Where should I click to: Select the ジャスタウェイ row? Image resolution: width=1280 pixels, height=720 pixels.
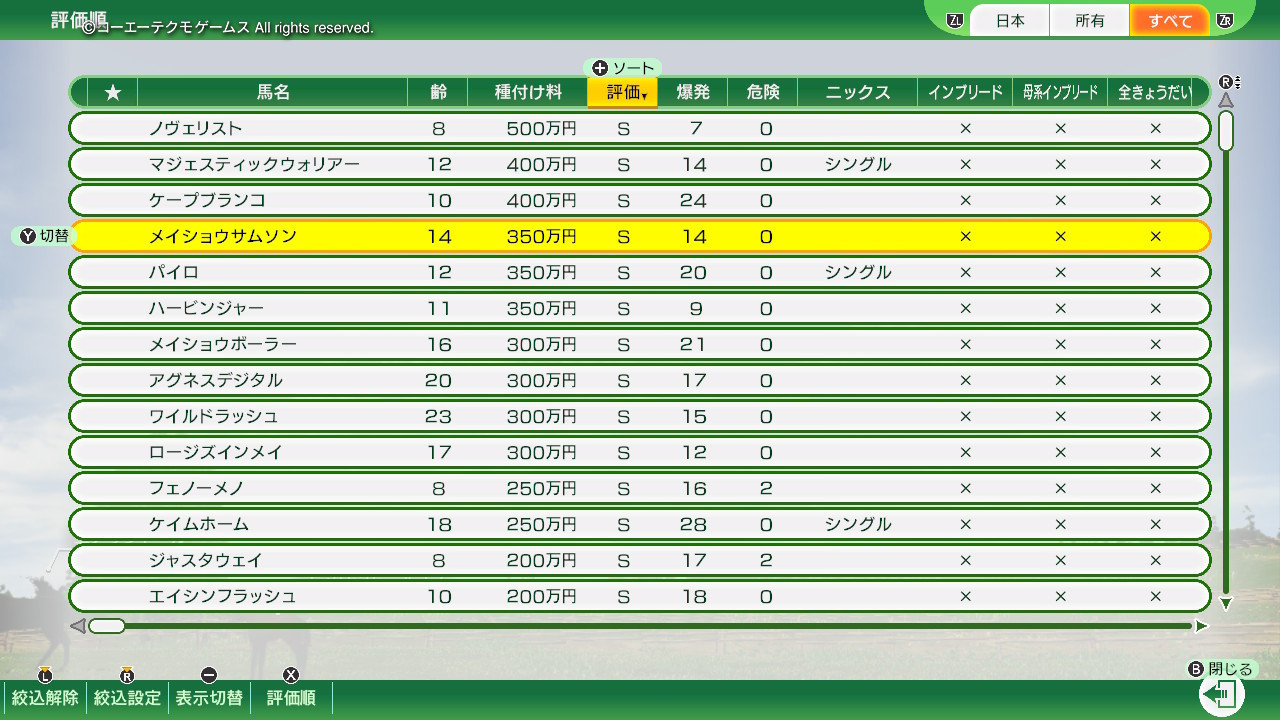click(x=640, y=560)
